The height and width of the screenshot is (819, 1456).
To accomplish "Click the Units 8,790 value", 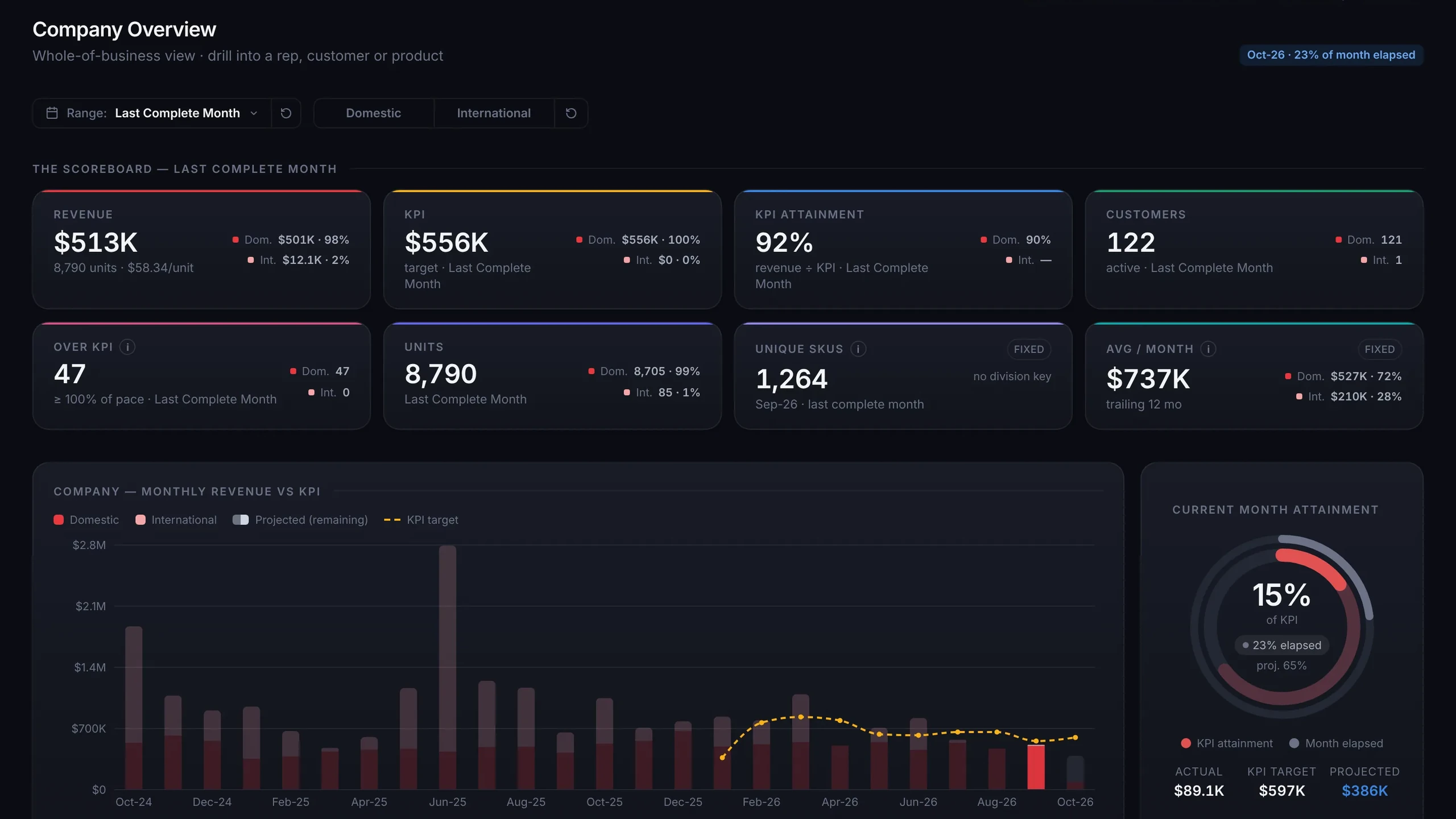I will point(441,374).
